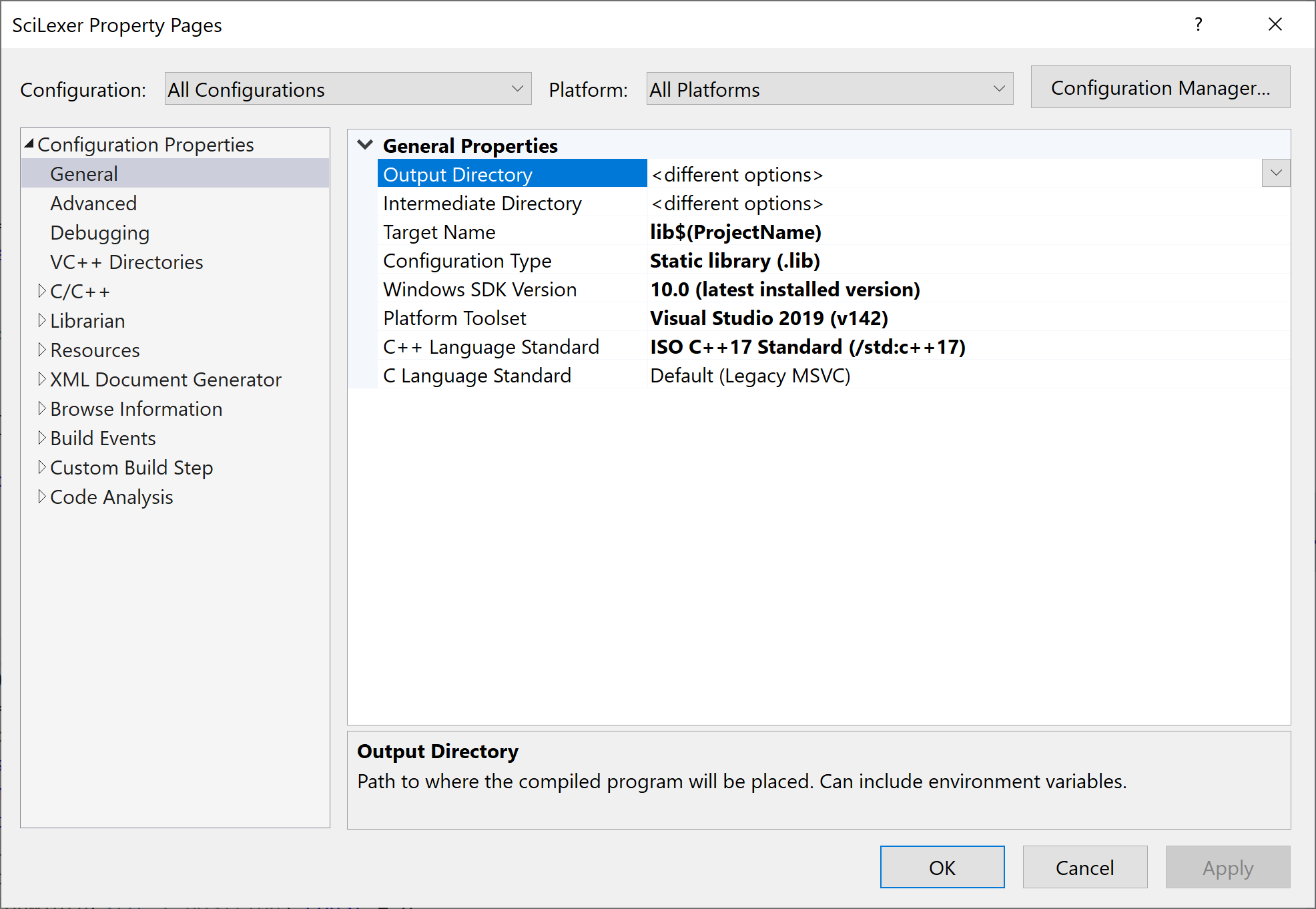Select the Advanced page in the tree
Image resolution: width=1316 pixels, height=909 pixels.
point(93,203)
